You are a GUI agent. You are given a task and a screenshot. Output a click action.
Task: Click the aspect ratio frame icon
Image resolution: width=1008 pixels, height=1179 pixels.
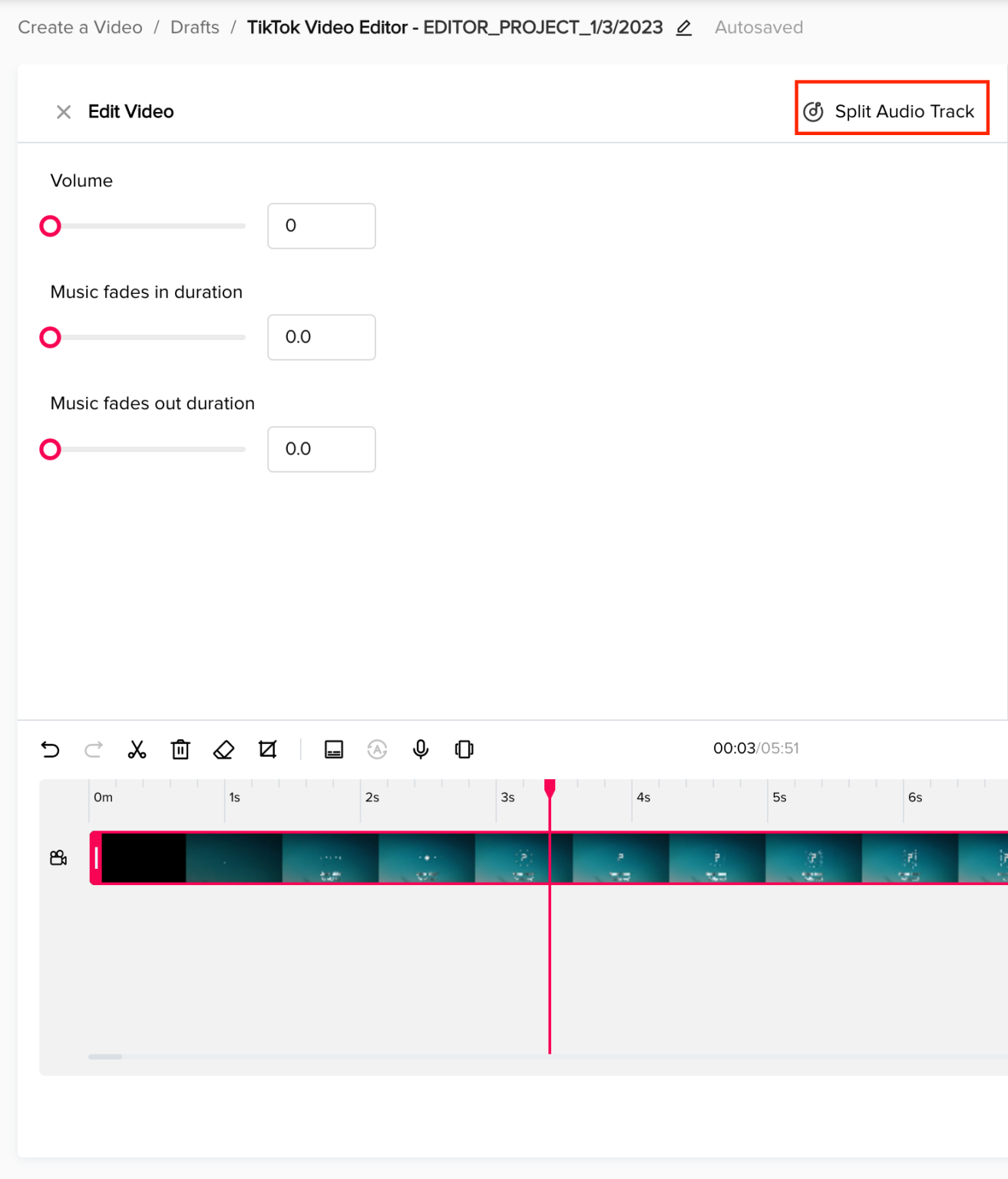(x=464, y=749)
